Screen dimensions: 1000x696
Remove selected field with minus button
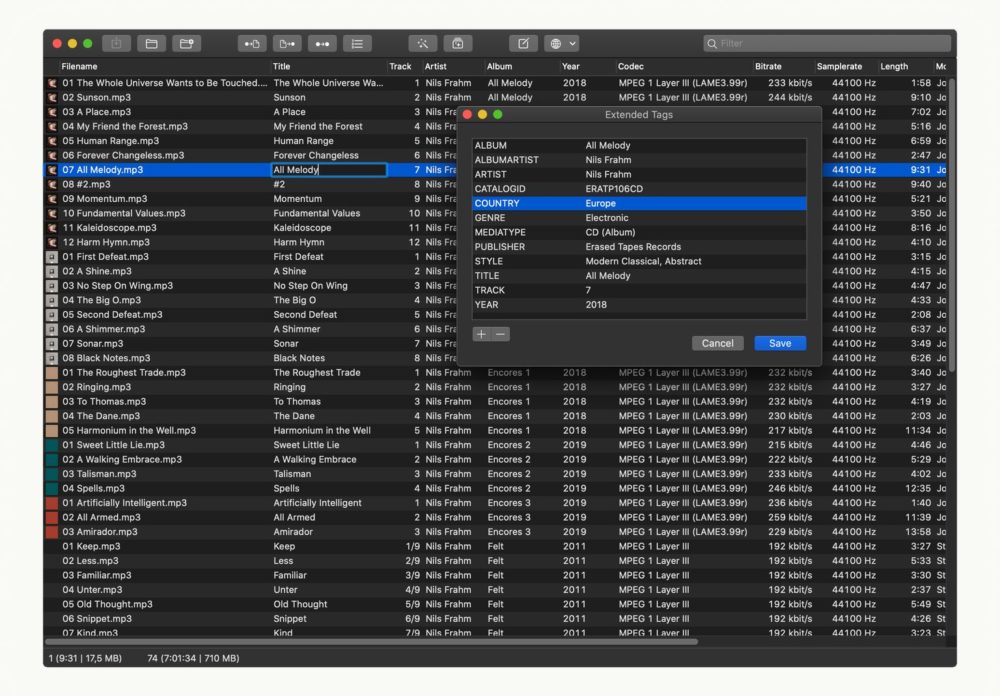click(501, 334)
